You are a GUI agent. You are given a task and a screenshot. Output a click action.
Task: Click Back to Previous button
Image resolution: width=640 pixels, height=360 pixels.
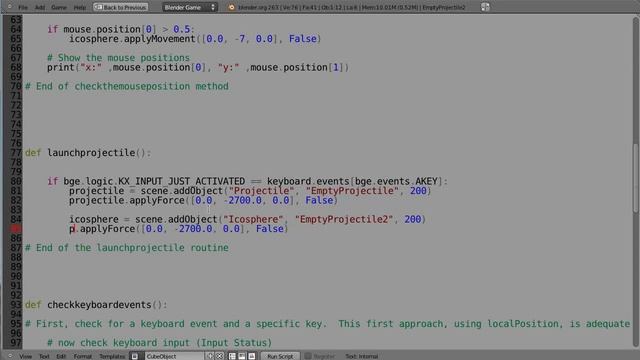120,7
